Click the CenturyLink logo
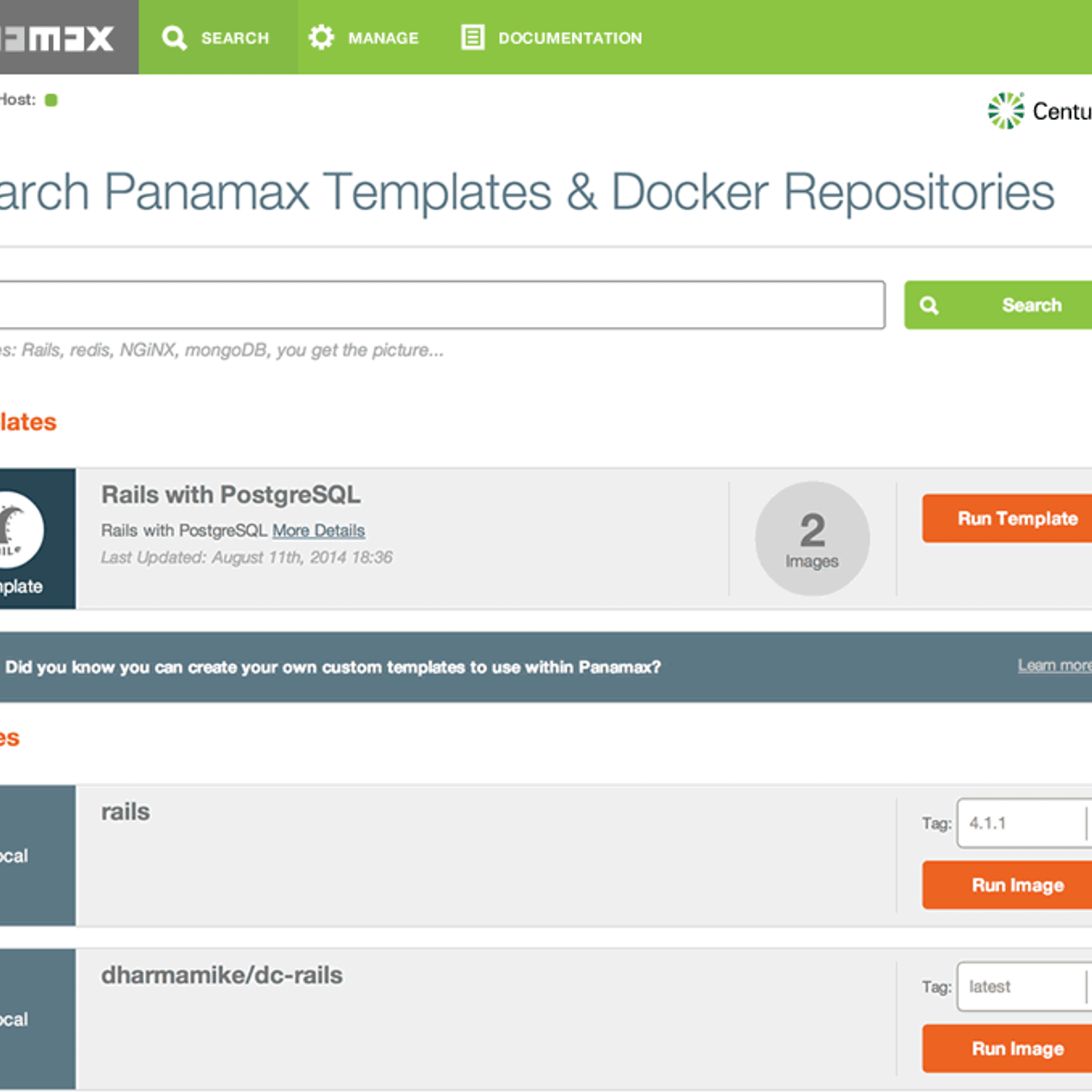The height and width of the screenshot is (1092, 1092). coord(1039,111)
